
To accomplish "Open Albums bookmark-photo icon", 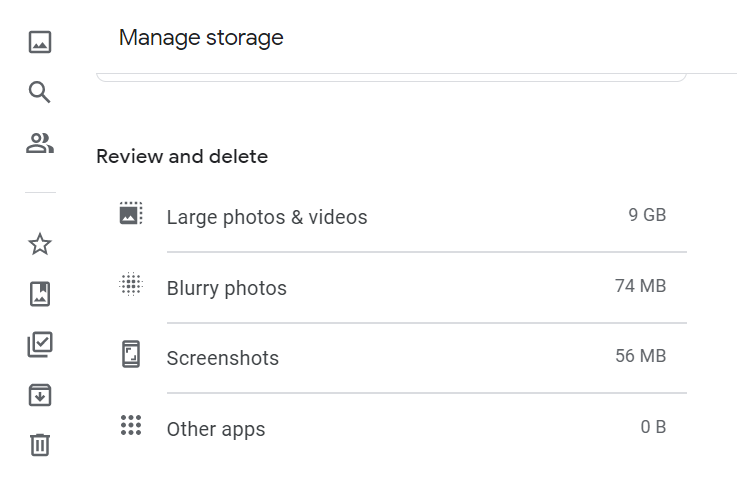I will (40, 294).
